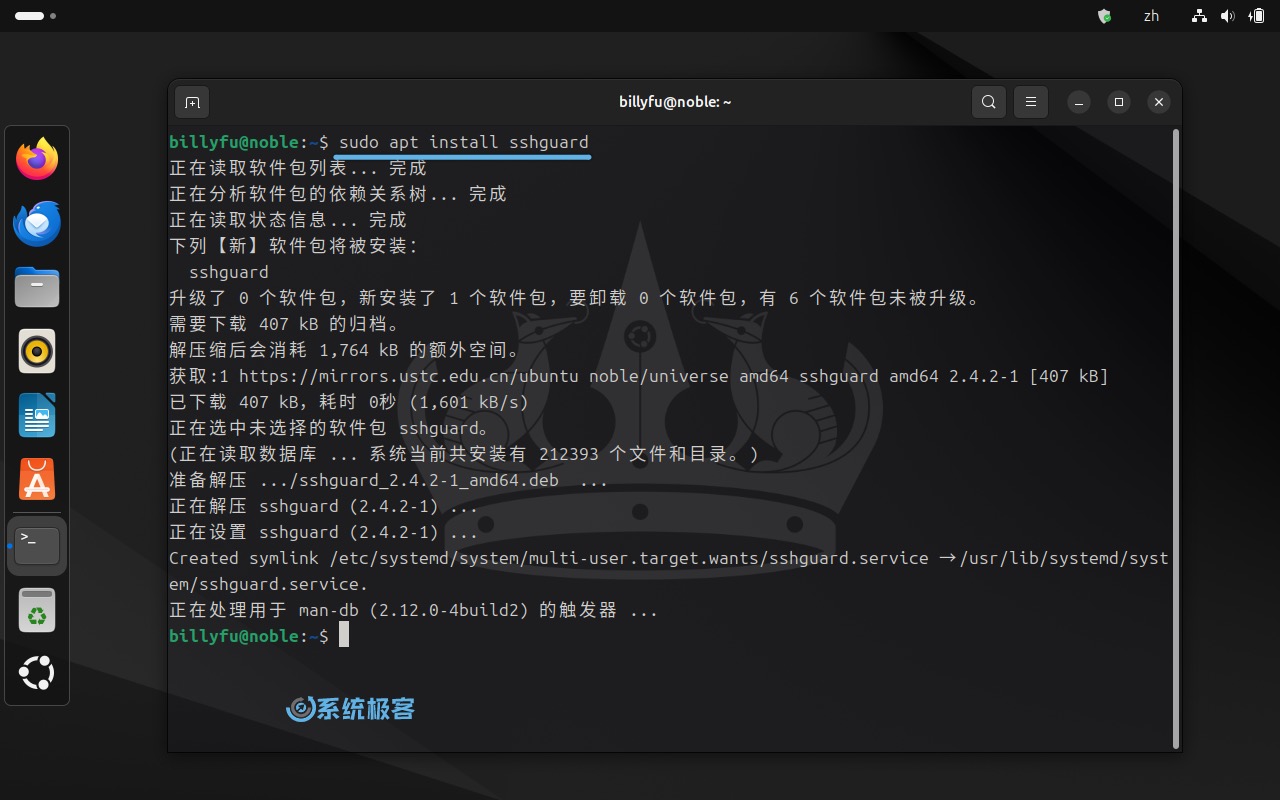Click the line '下列【新】软件包将被安装:'
1280x800 pixels.
click(294, 246)
